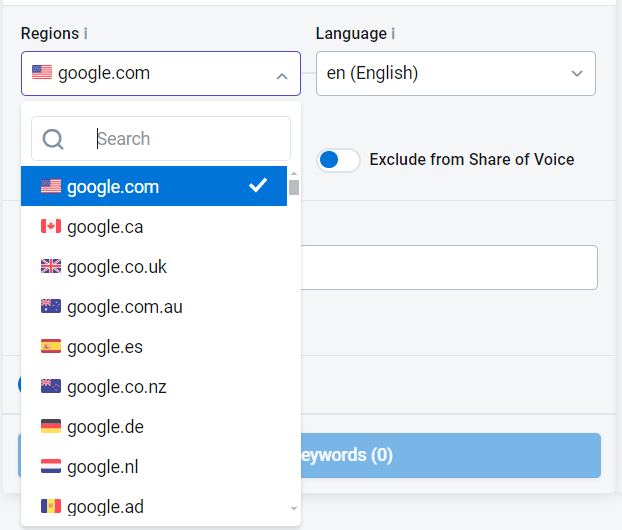The width and height of the screenshot is (622, 530).
Task: Open the Language dropdown
Action: pos(455,74)
